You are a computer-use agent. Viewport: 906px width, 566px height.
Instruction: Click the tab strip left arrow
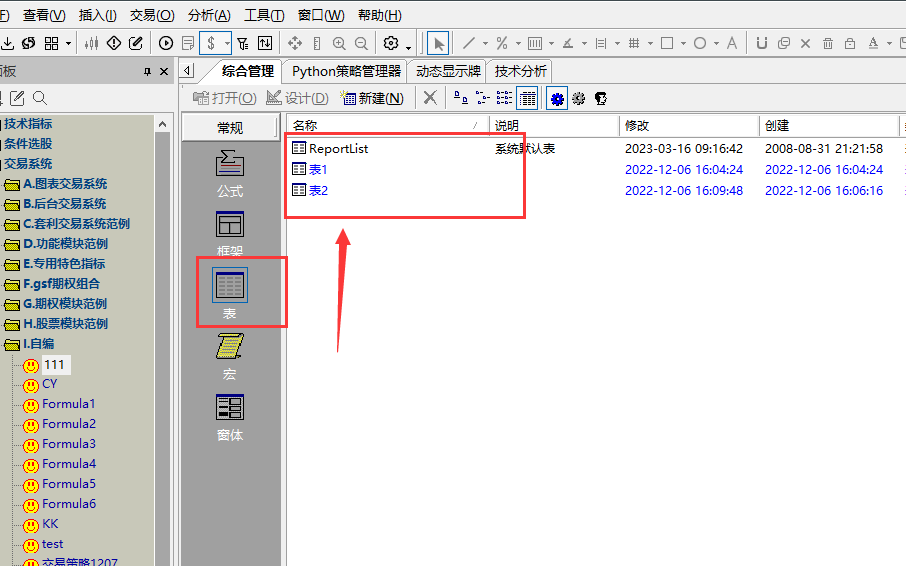pyautogui.click(x=187, y=71)
